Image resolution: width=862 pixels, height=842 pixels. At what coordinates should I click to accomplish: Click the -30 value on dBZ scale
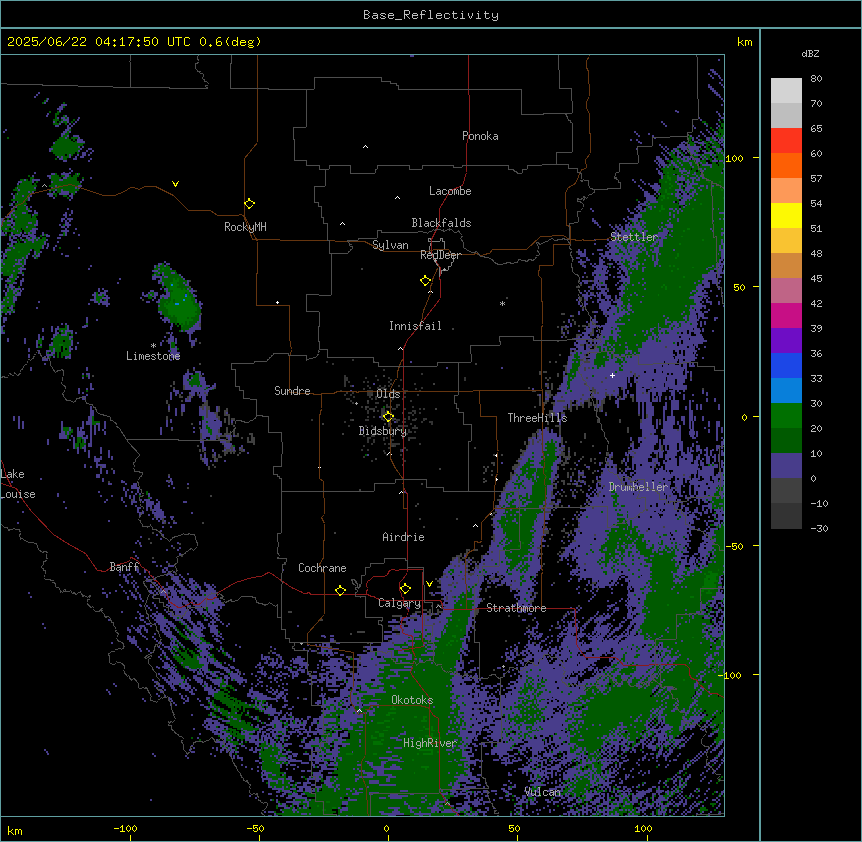coord(819,529)
